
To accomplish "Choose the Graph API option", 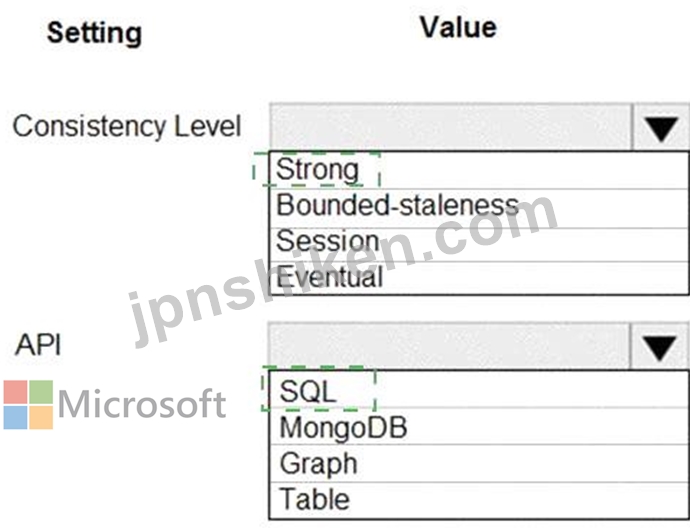I will pos(479,463).
